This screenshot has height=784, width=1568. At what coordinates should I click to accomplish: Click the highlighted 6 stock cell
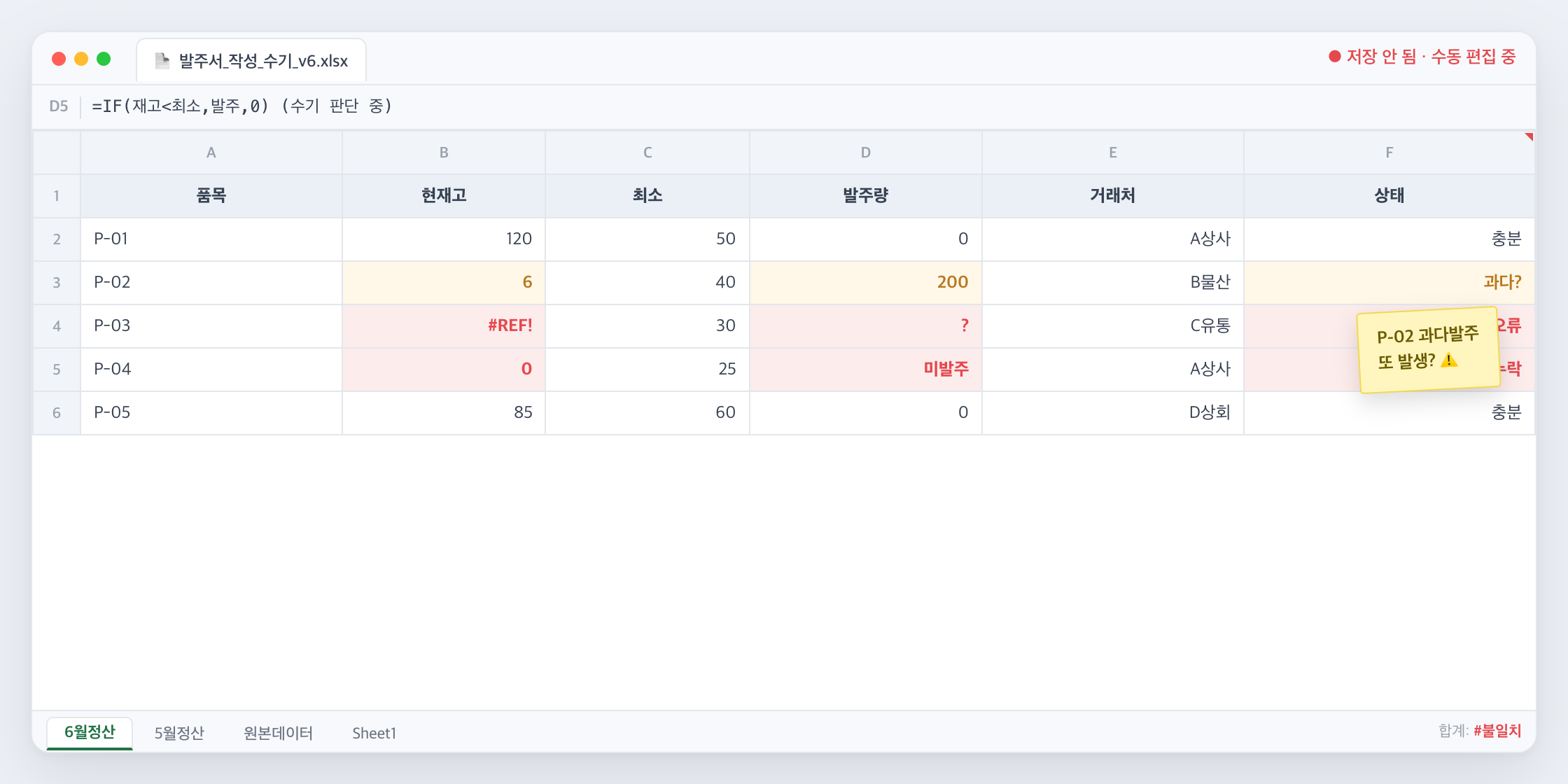pos(444,283)
